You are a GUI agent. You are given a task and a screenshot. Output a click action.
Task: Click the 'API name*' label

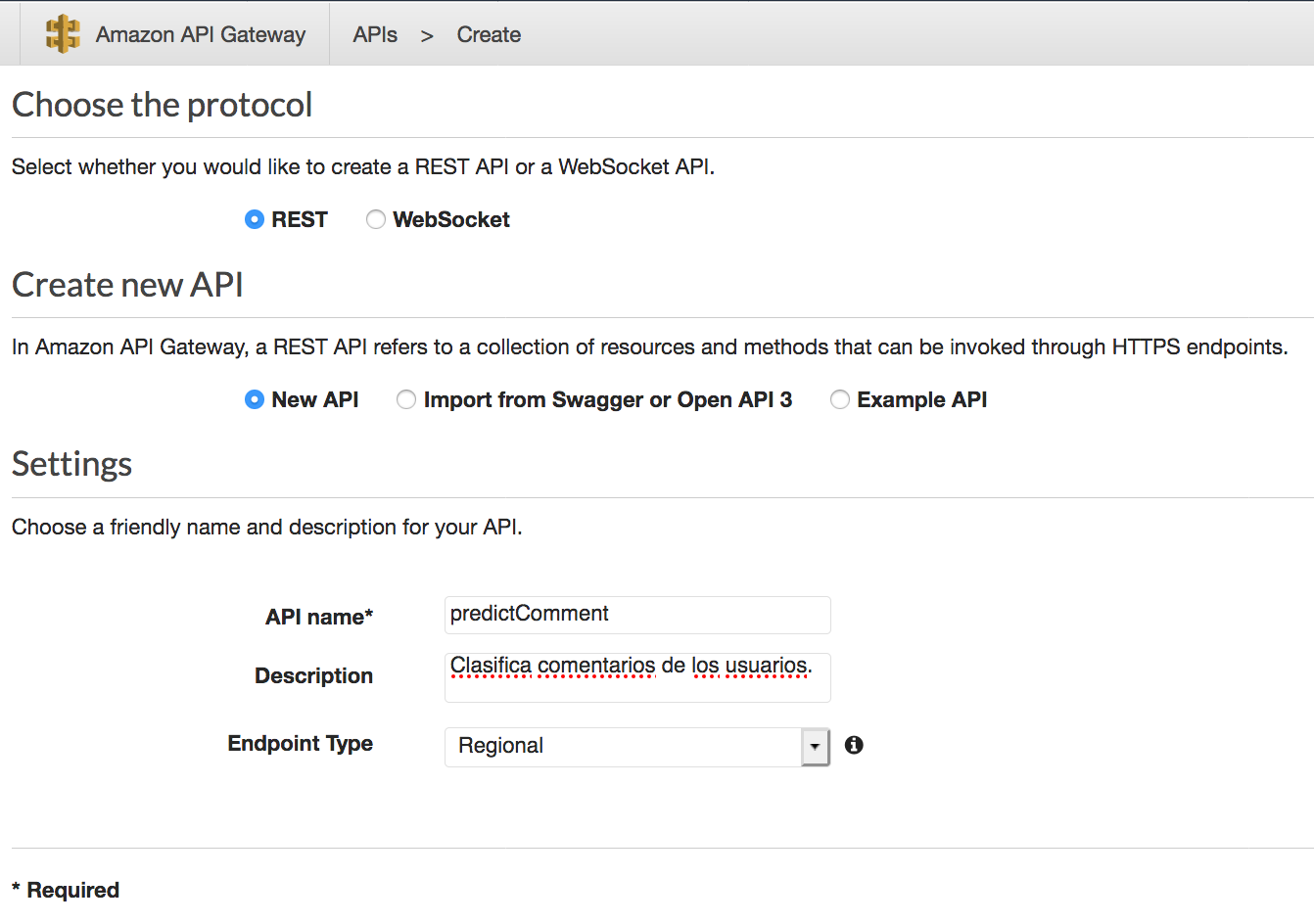[x=319, y=617]
